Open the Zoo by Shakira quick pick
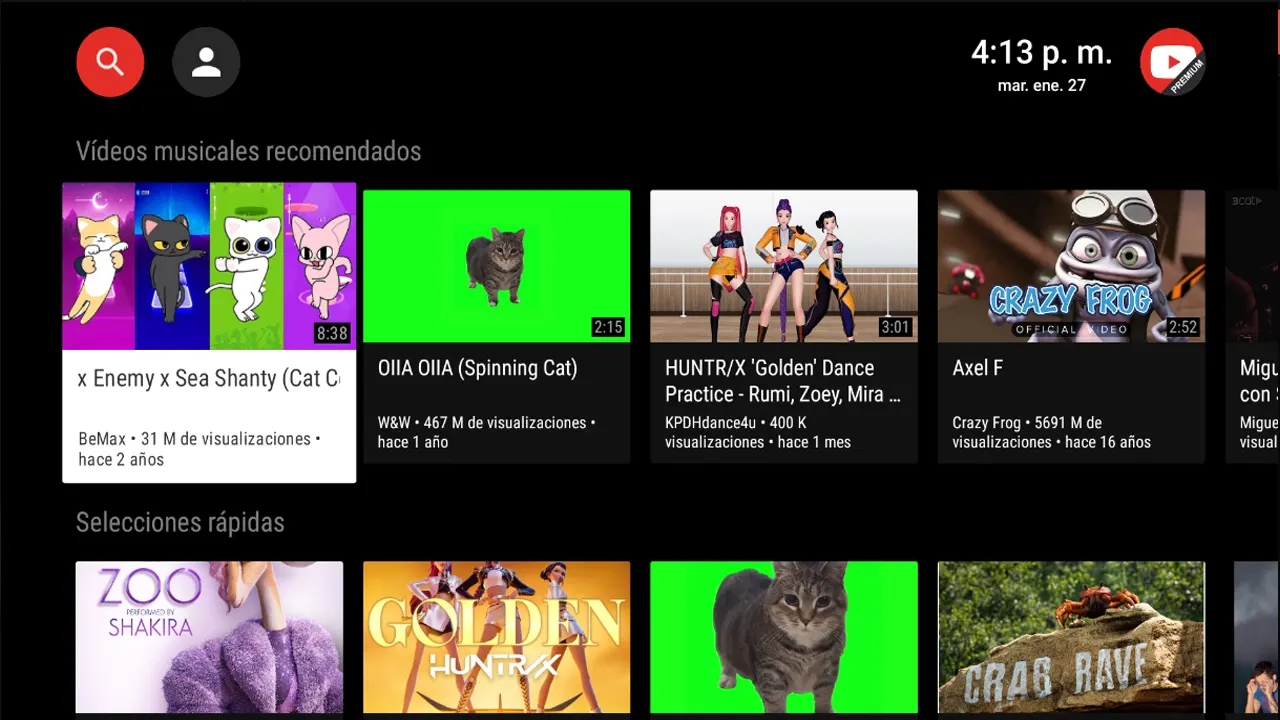This screenshot has height=720, width=1280. point(209,637)
